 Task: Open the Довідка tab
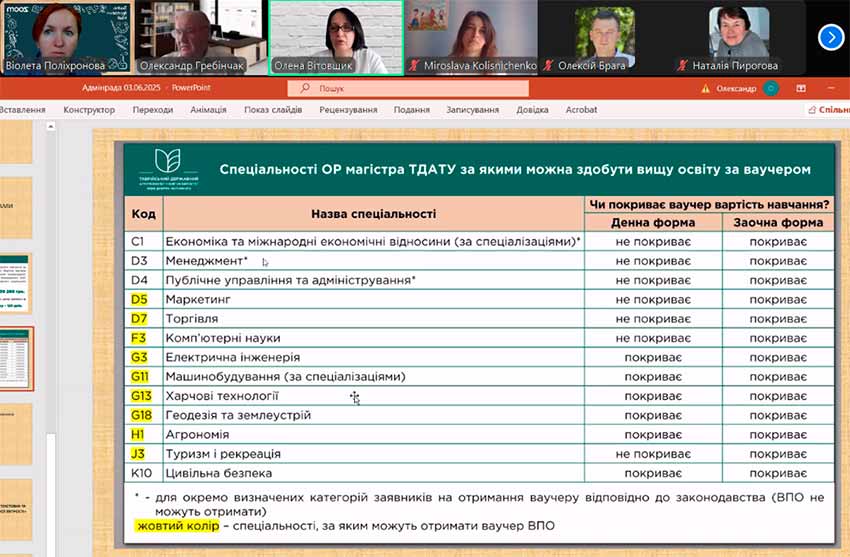[x=532, y=110]
